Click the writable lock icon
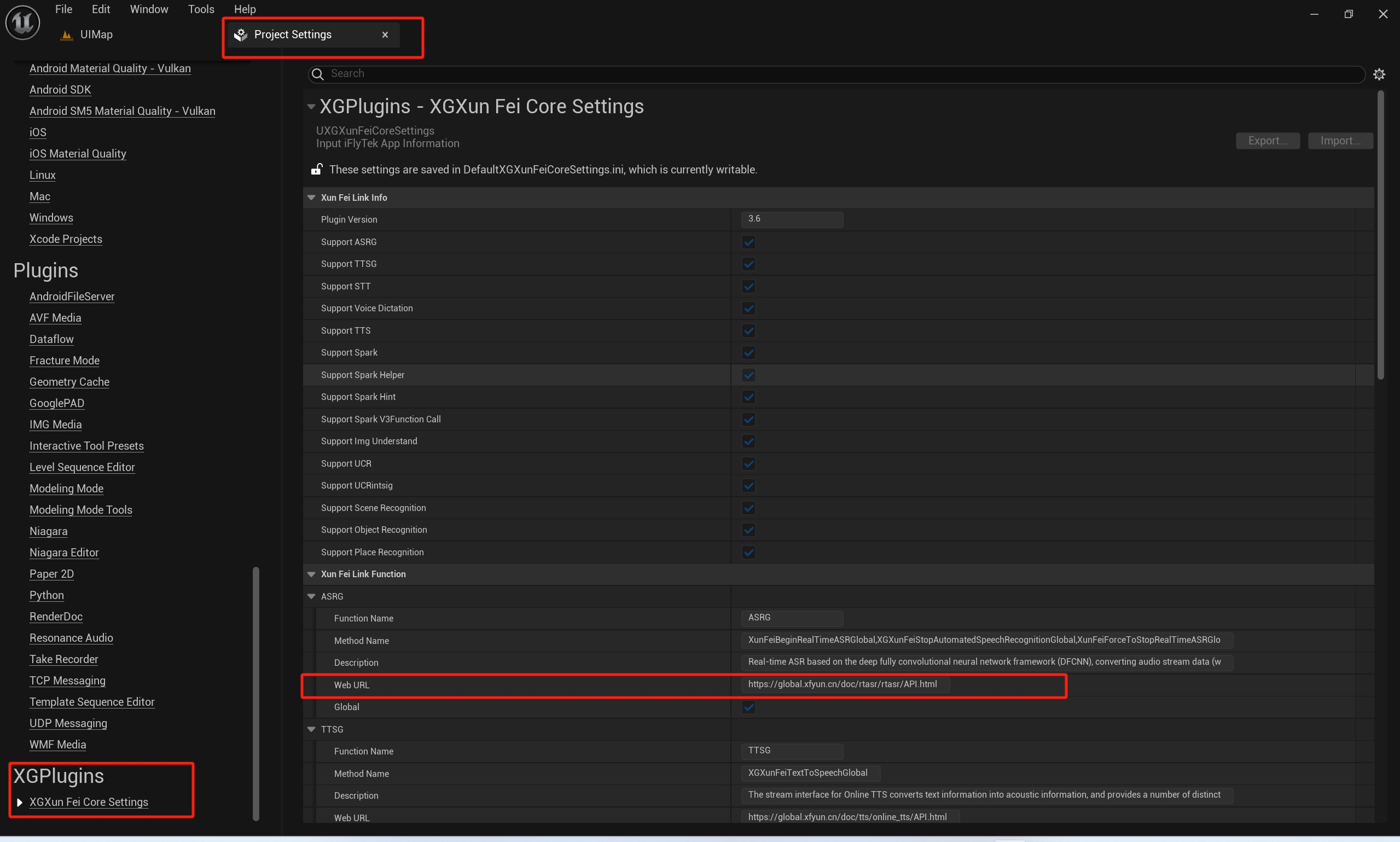1400x842 pixels. [317, 169]
